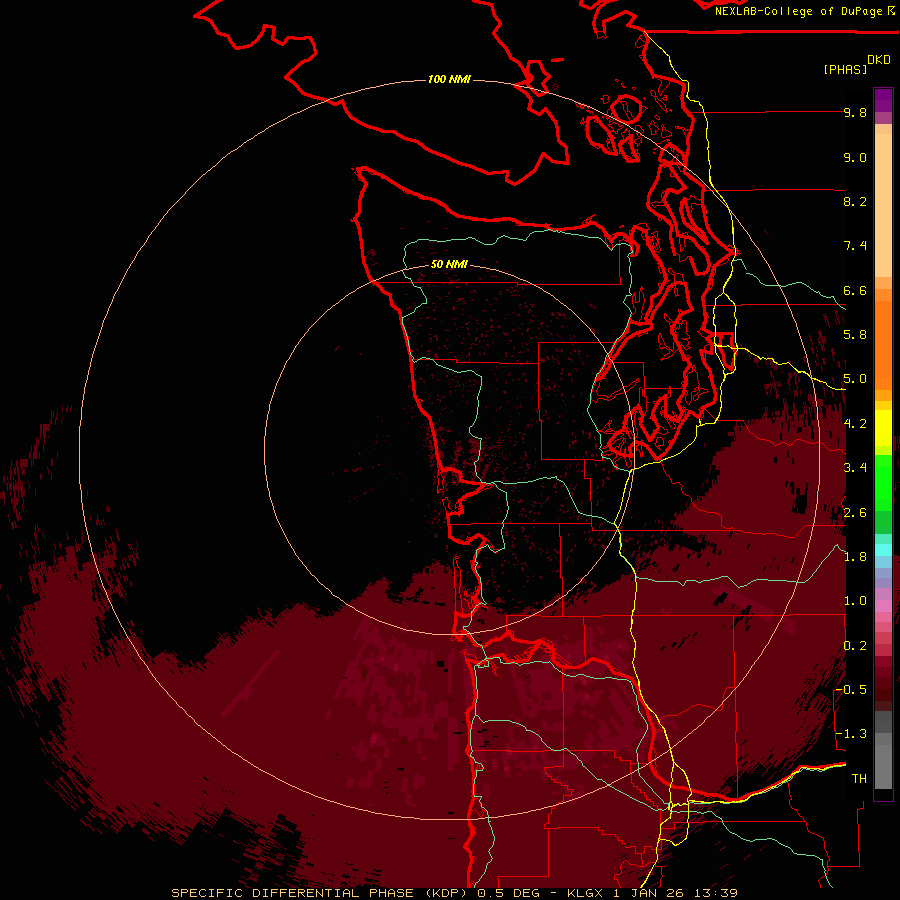Click the 9.0 value on the color scale
This screenshot has height=900, width=900.
[x=855, y=157]
